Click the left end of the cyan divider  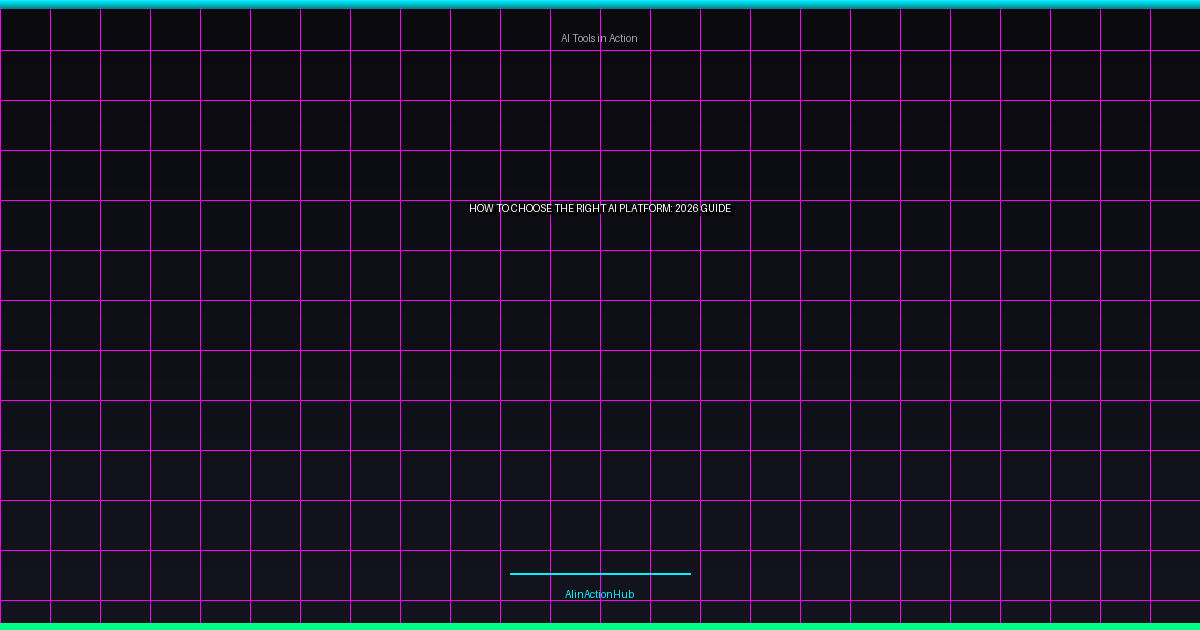[x=513, y=574]
